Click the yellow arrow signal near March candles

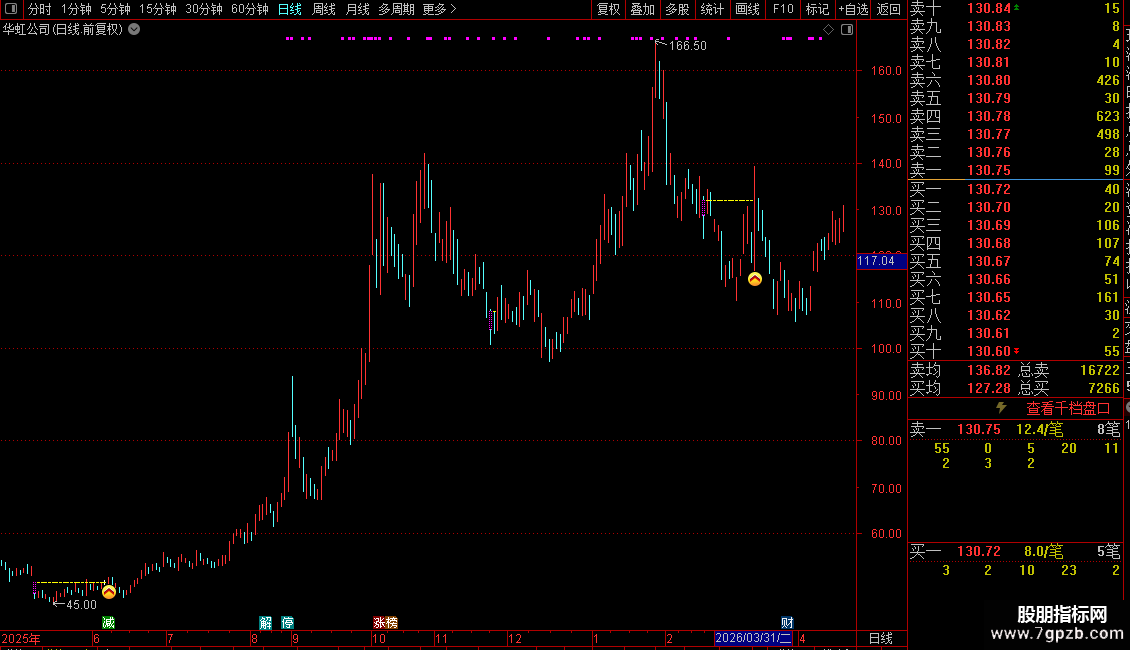755,279
